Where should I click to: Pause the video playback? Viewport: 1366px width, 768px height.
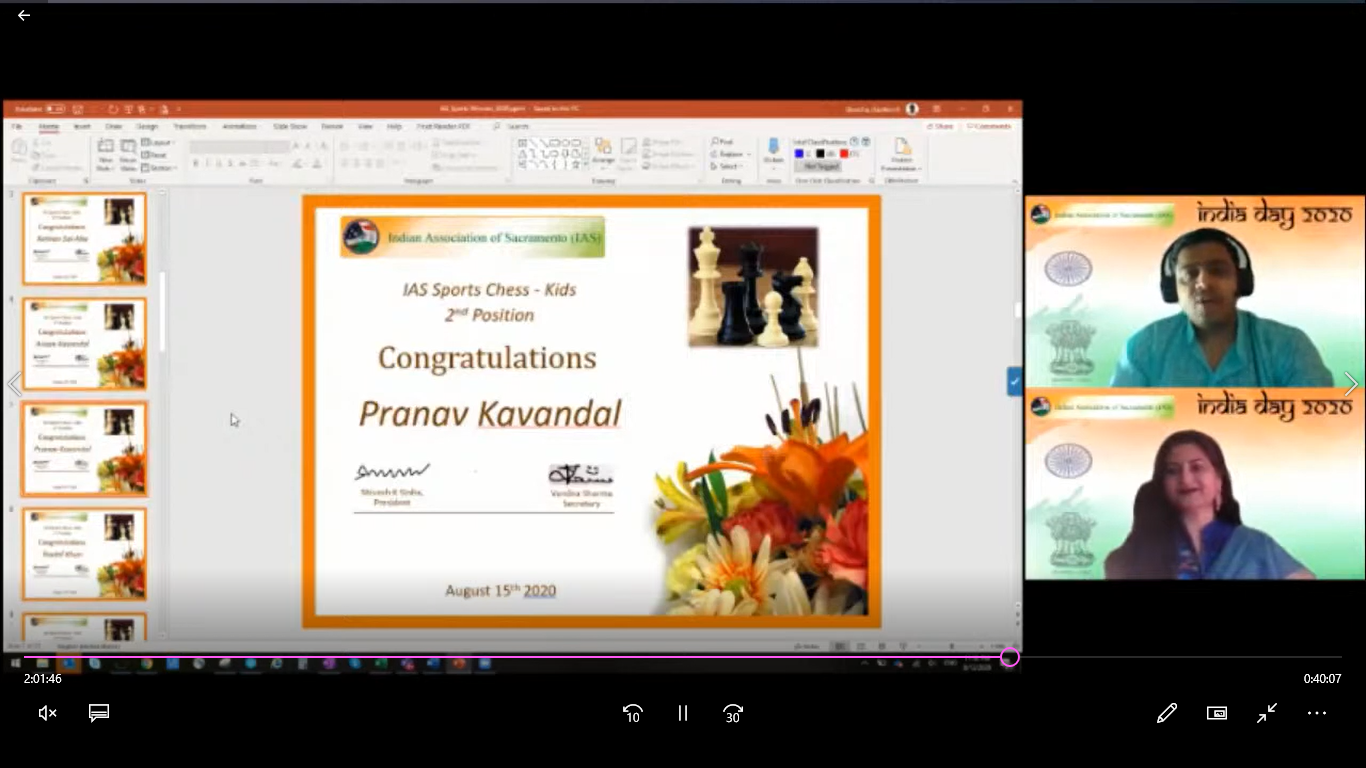click(x=683, y=713)
